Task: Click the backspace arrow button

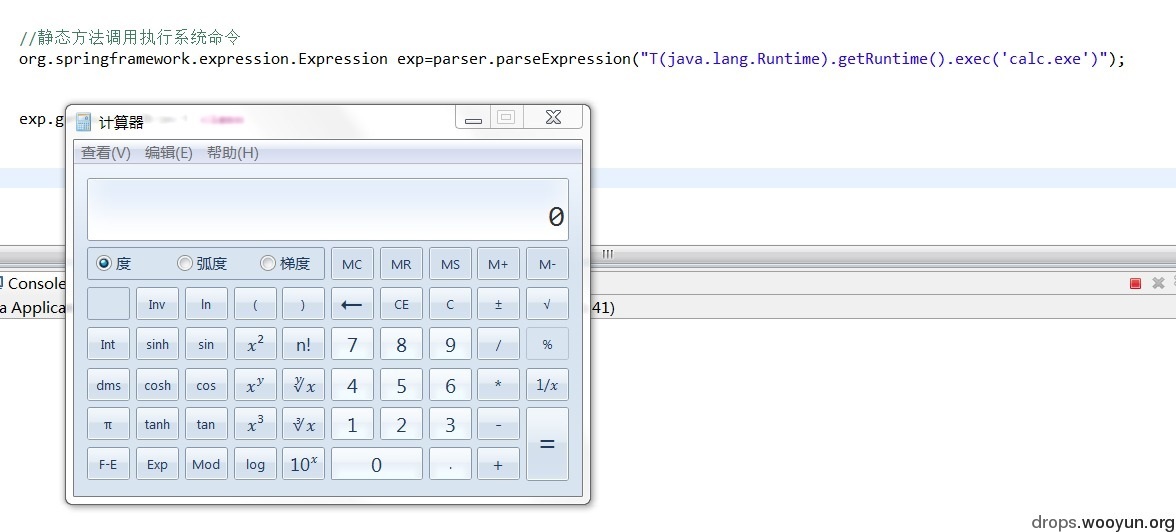Action: (x=352, y=304)
